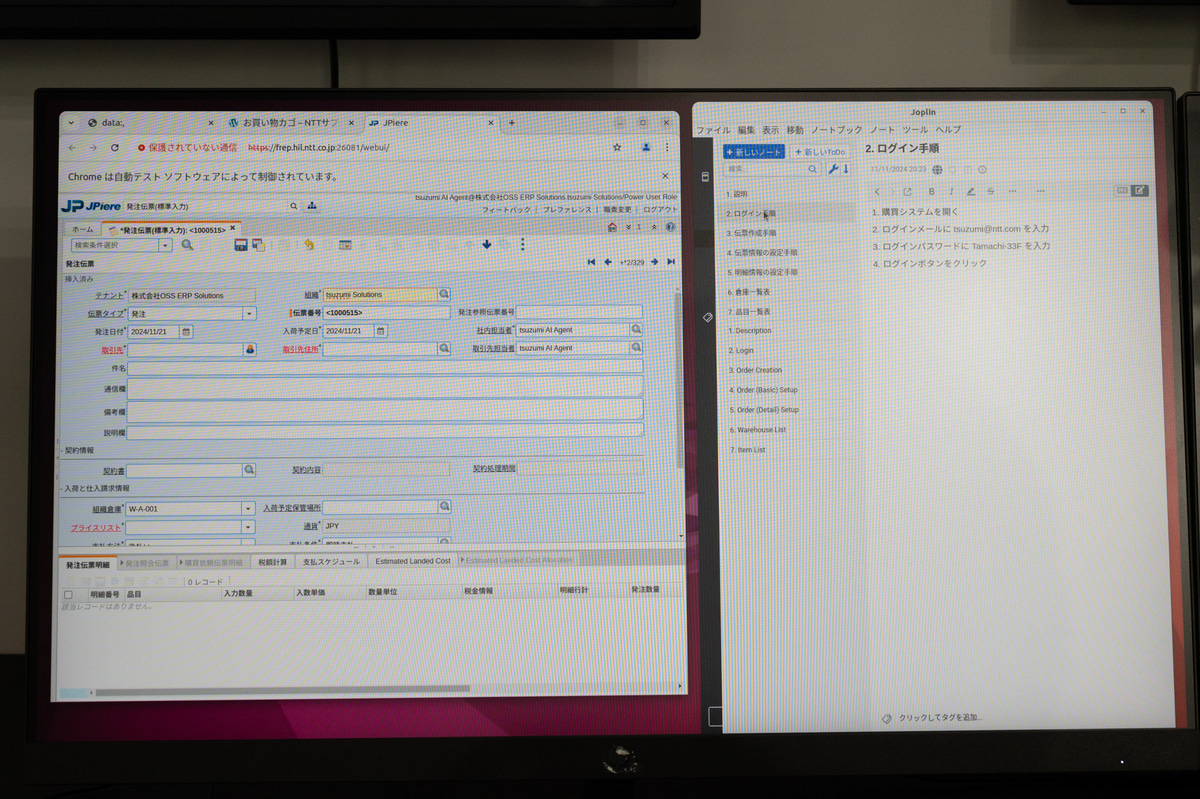The width and height of the screenshot is (1200, 799).
Task: Click フィードバック link in JPiere header
Action: (x=506, y=210)
